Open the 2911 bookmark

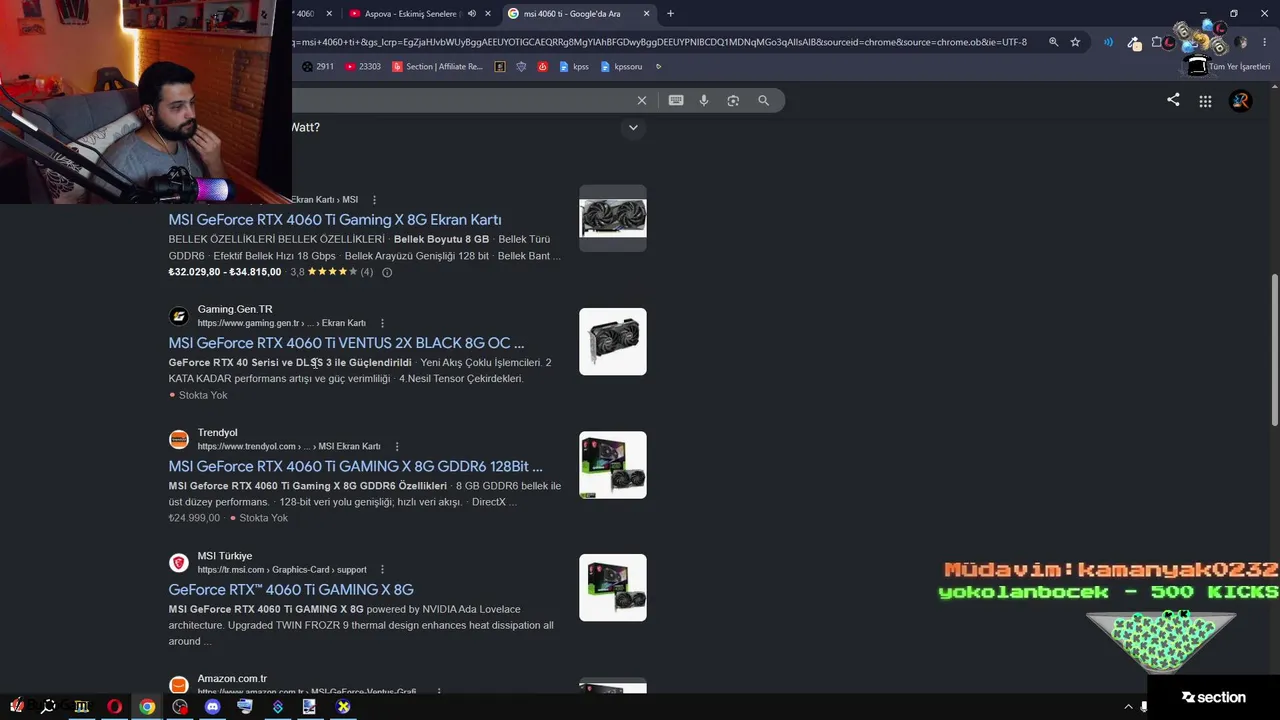pos(317,67)
